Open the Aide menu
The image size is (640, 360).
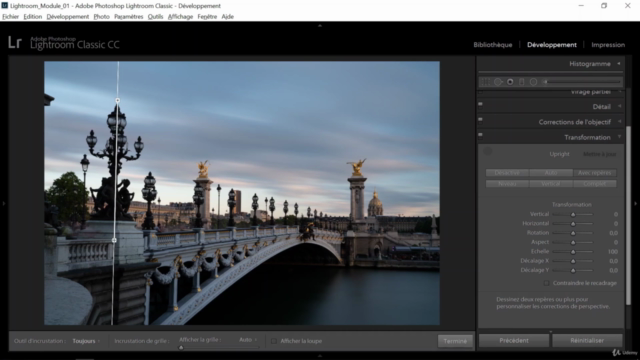tap(227, 16)
